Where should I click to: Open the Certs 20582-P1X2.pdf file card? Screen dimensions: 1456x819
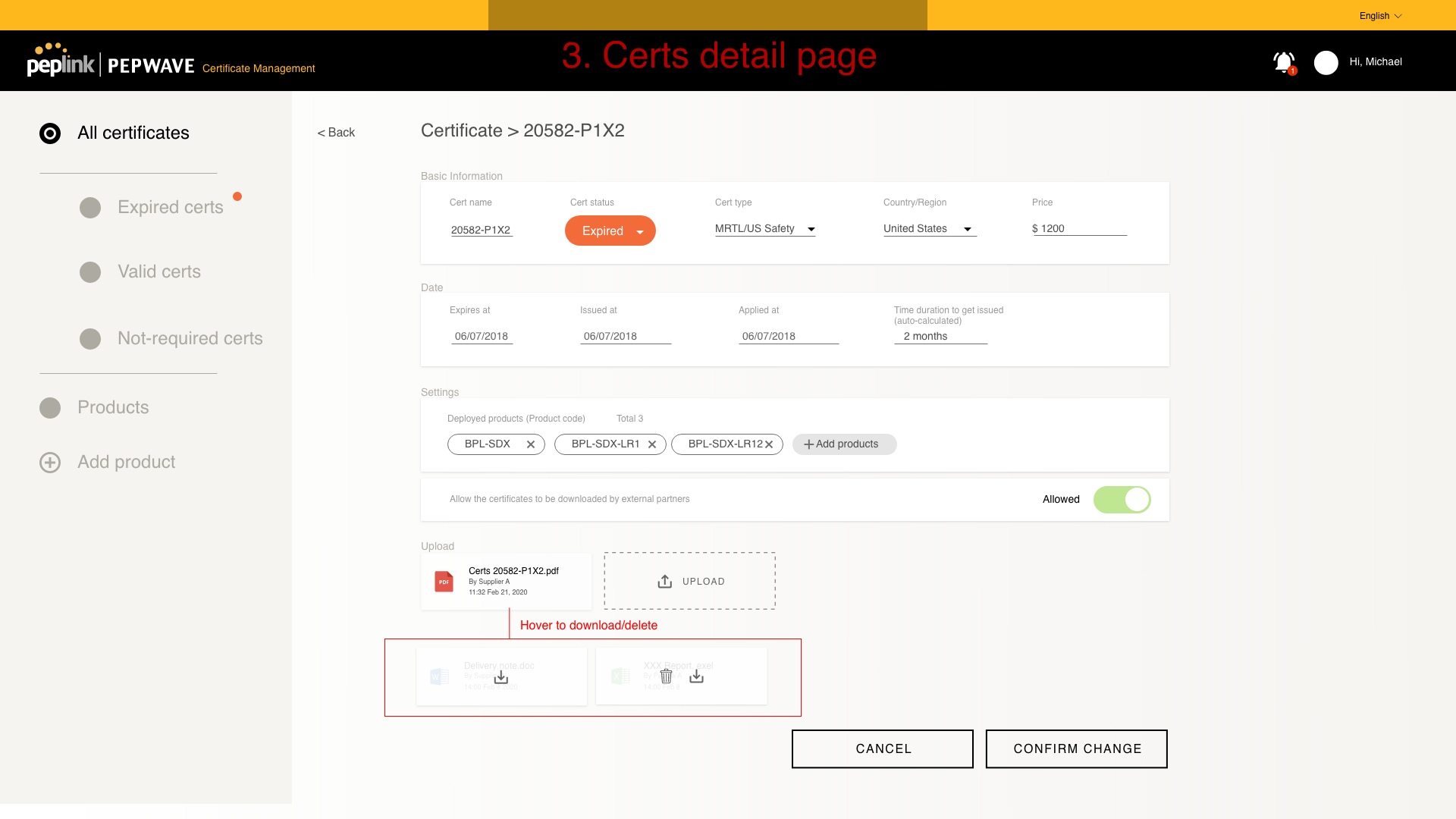click(506, 582)
